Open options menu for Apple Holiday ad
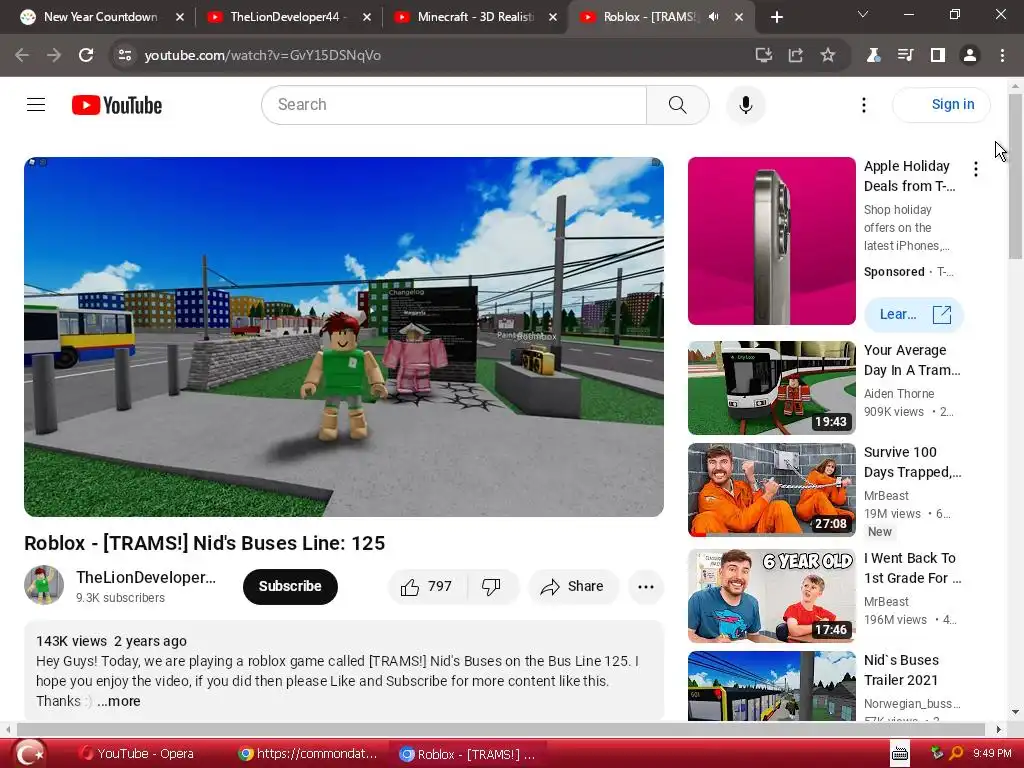The width and height of the screenshot is (1024, 768). (x=976, y=169)
